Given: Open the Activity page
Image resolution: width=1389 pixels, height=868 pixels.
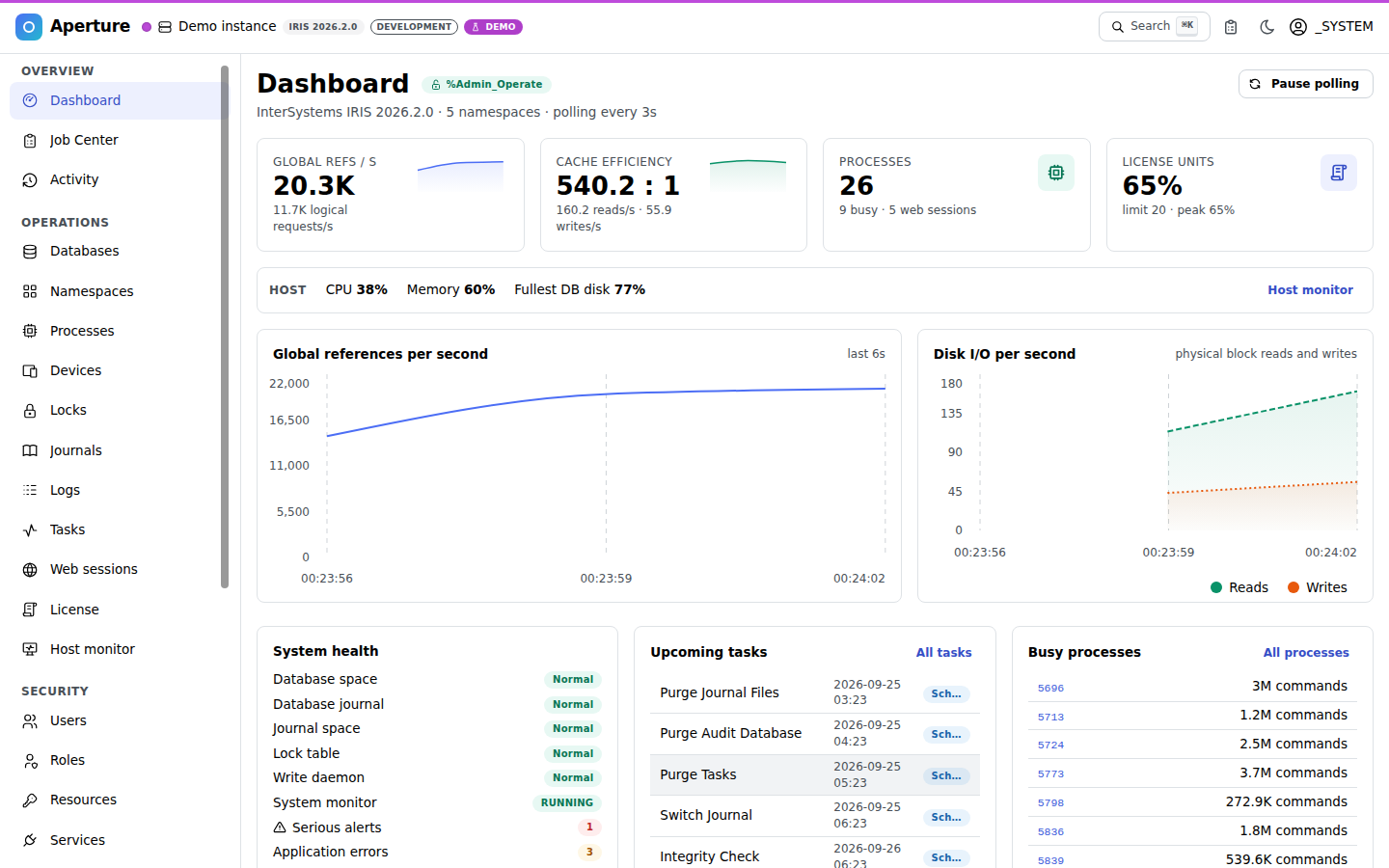Looking at the screenshot, I should coord(118,179).
